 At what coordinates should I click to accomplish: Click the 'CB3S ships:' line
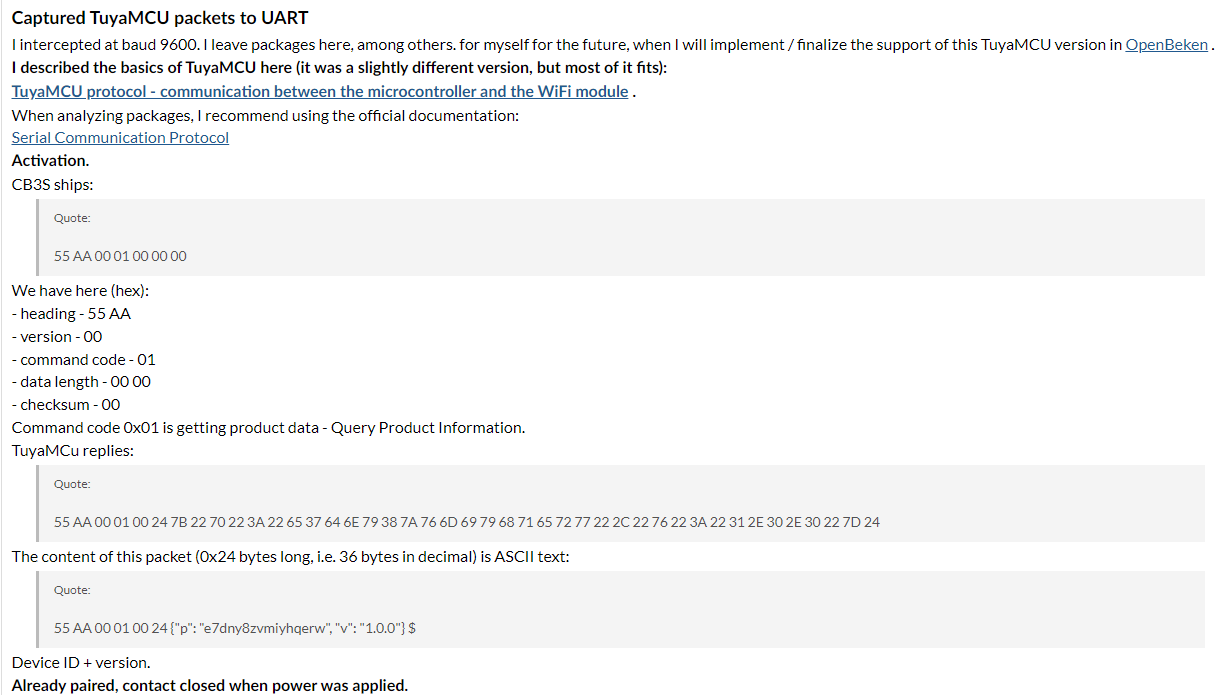click(x=52, y=184)
